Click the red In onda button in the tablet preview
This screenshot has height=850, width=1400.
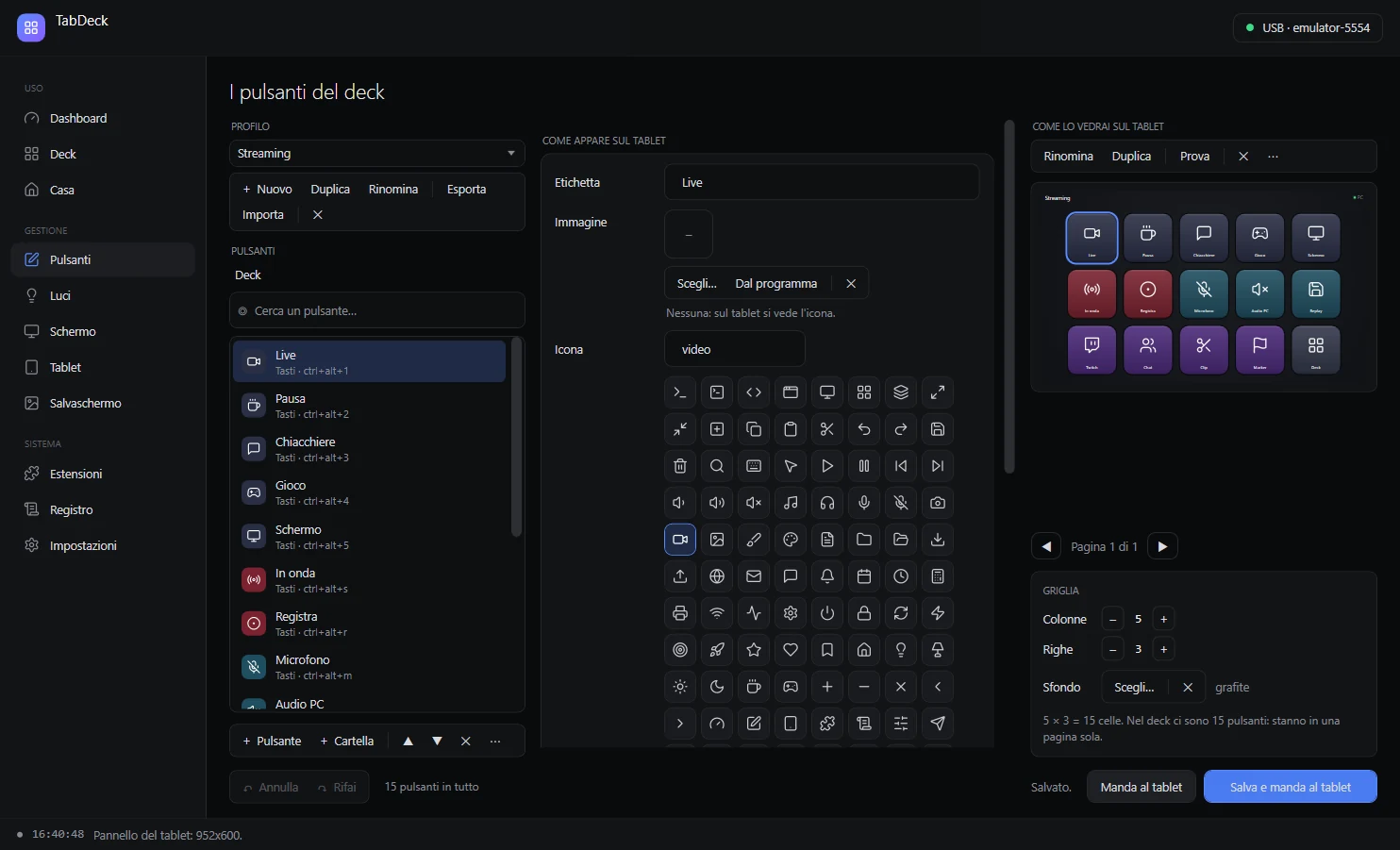(x=1092, y=293)
